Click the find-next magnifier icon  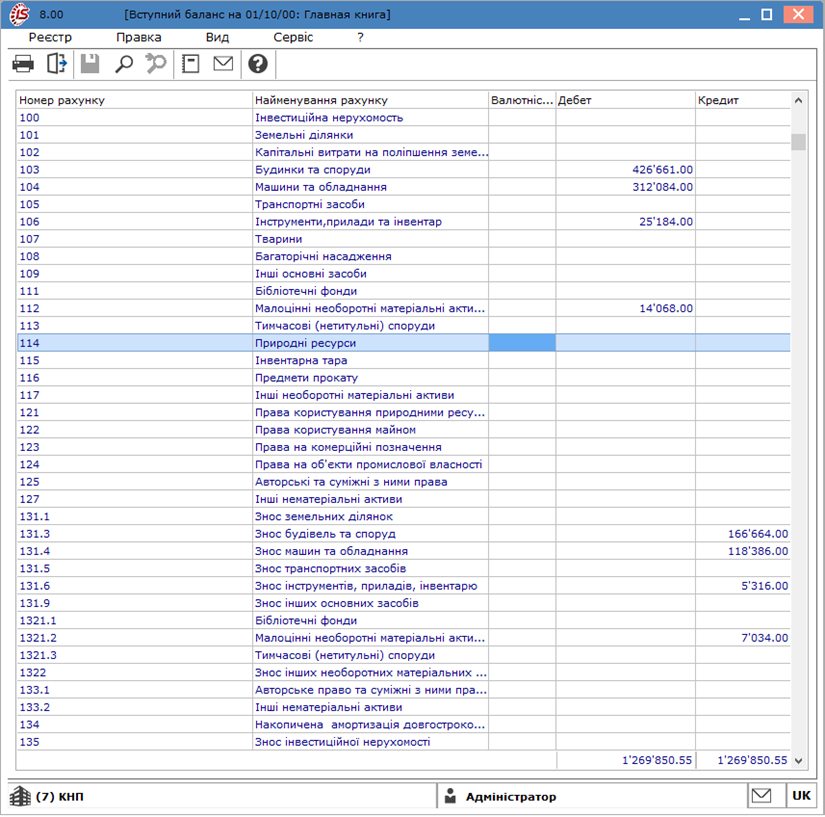click(156, 64)
